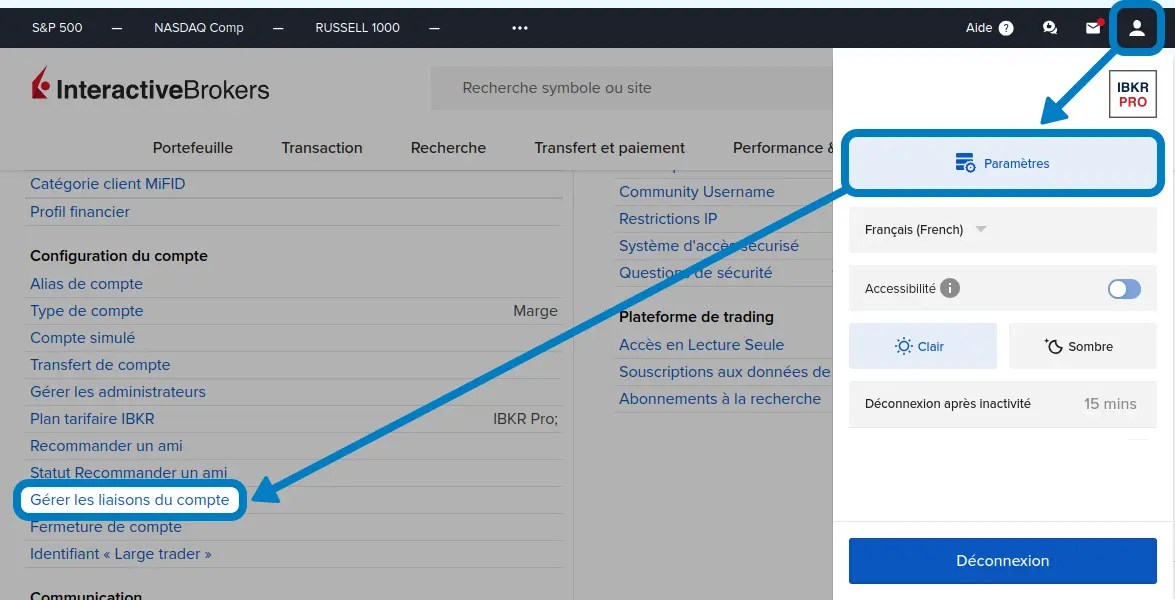
Task: Toggle the Accessibilité switch
Action: point(1124,289)
